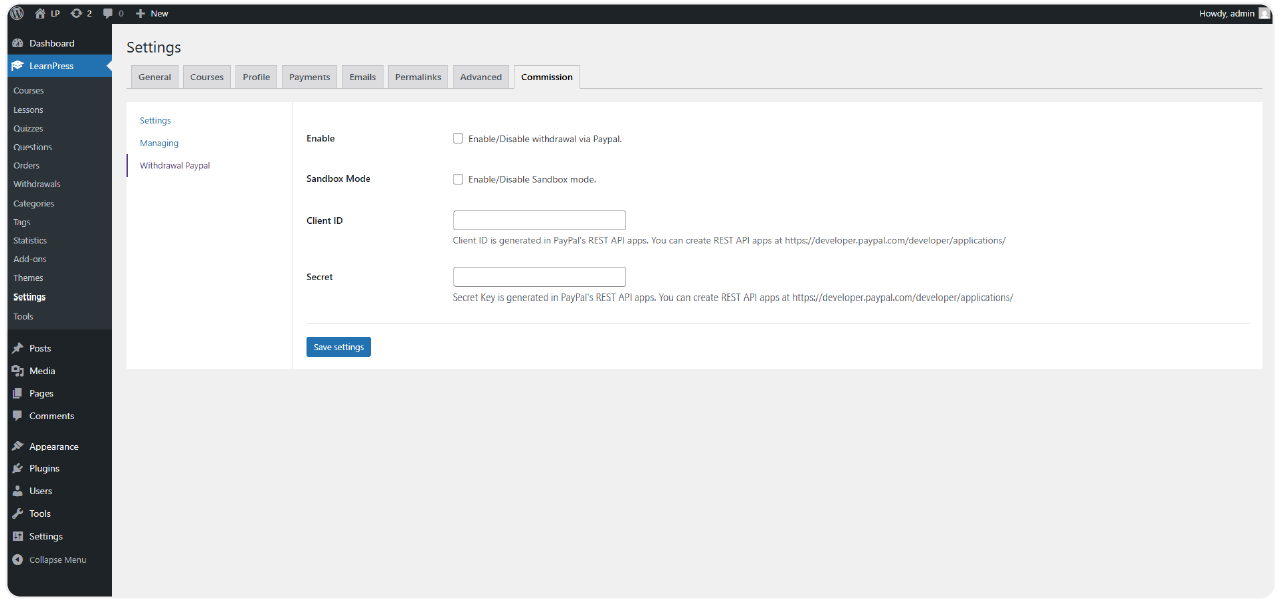The width and height of the screenshot is (1280, 601).
Task: Open Media via its library icon
Action: 17,370
